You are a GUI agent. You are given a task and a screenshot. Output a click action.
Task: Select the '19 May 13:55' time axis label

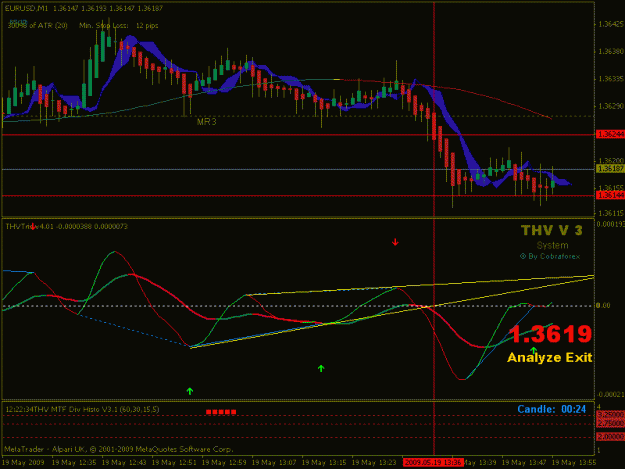click(574, 463)
